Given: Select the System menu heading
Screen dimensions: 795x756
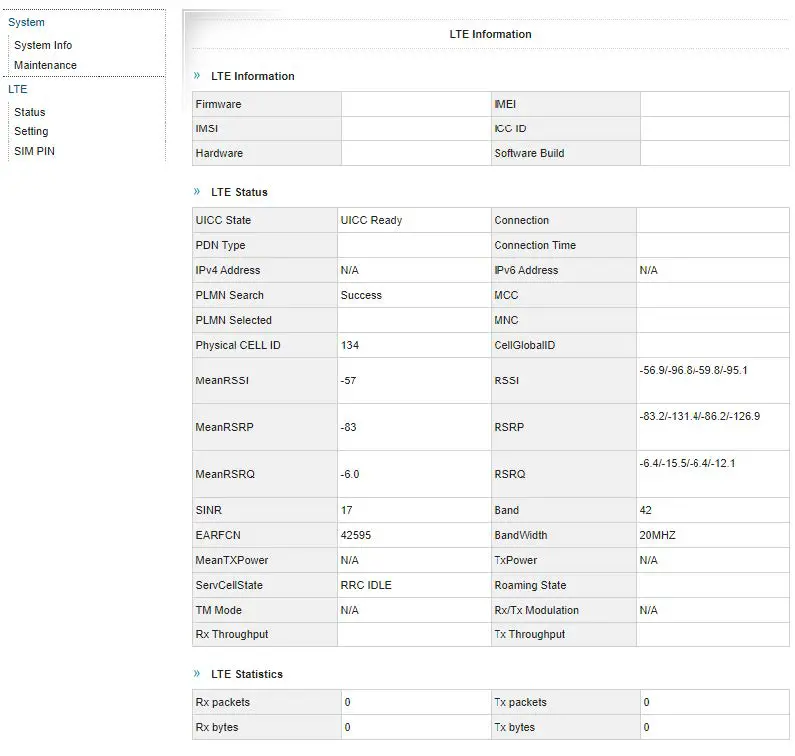Looking at the screenshot, I should coord(26,22).
